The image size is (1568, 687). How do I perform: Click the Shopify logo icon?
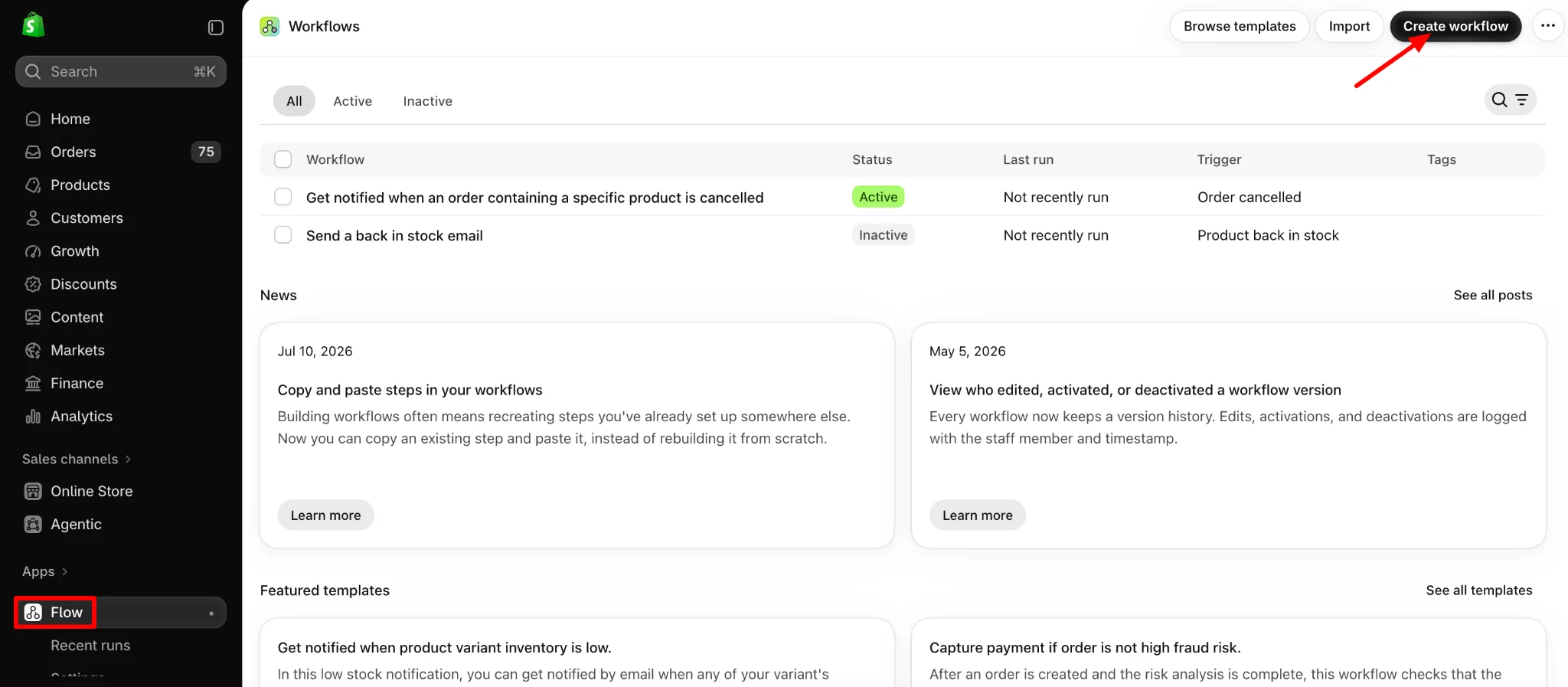pyautogui.click(x=33, y=25)
